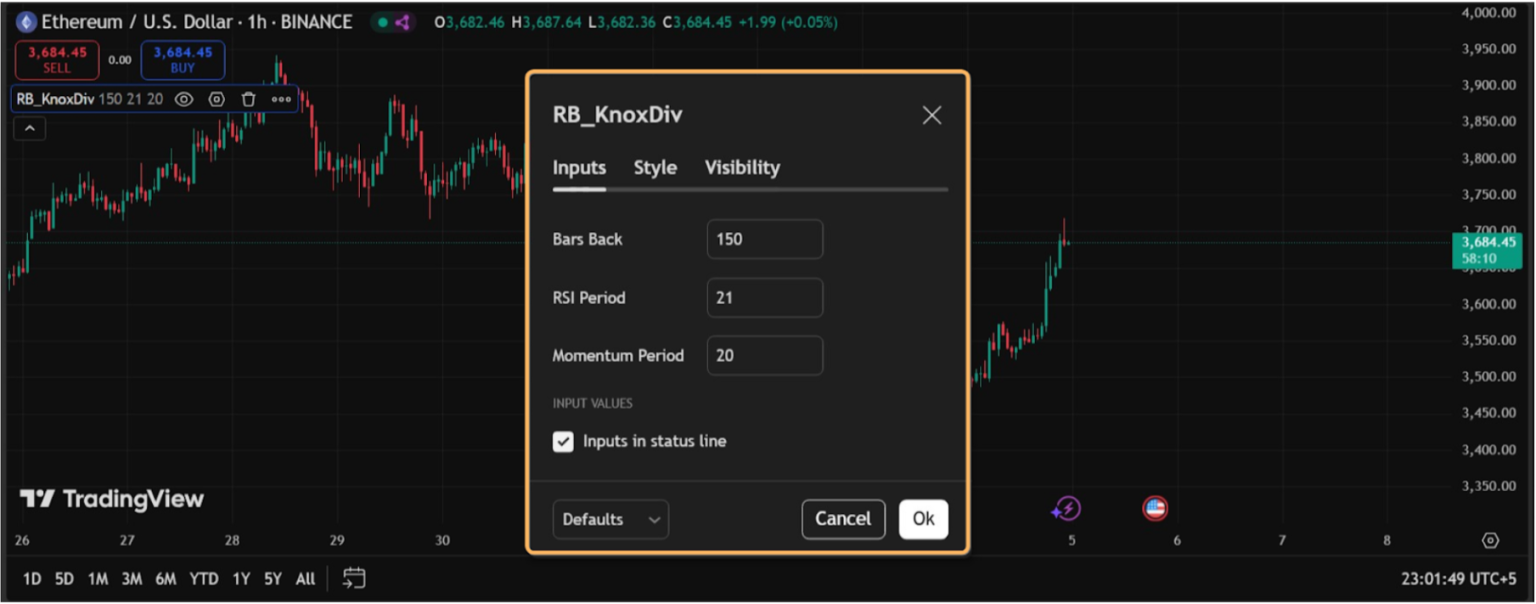Click the Inputs in status line label
1536x604 pixels.
655,441
